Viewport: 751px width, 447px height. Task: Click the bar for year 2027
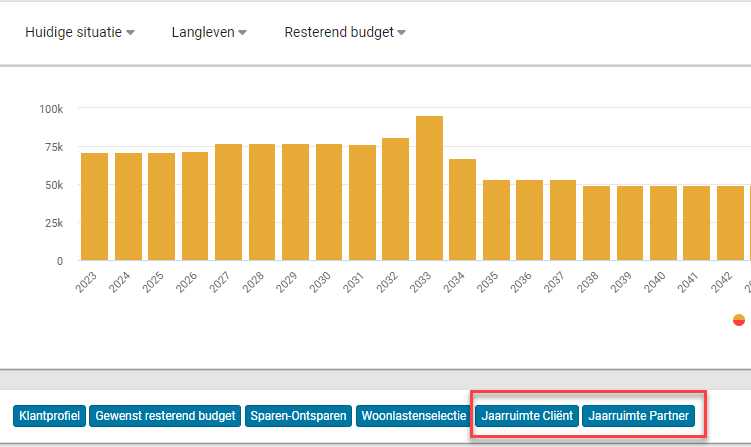click(228, 202)
